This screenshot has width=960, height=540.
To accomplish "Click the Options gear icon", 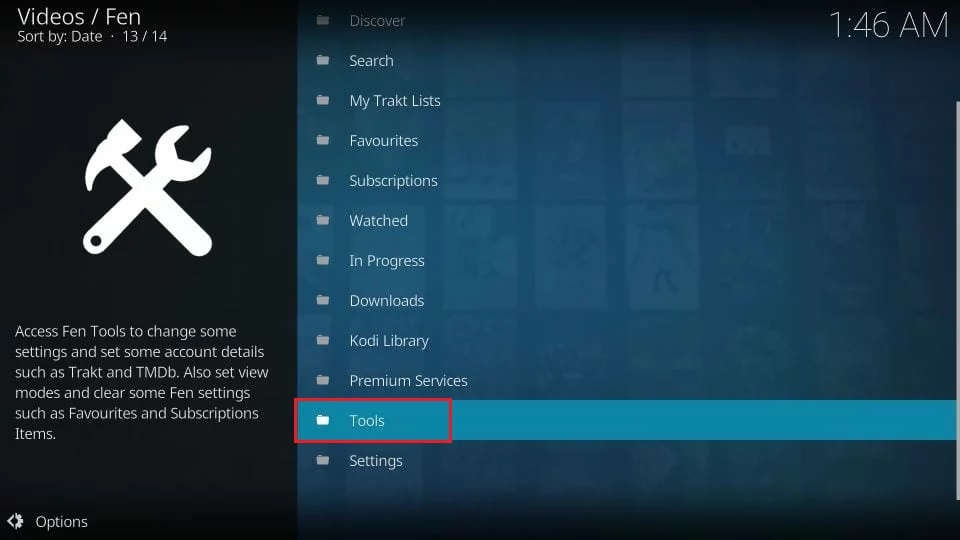I will pyautogui.click(x=16, y=521).
